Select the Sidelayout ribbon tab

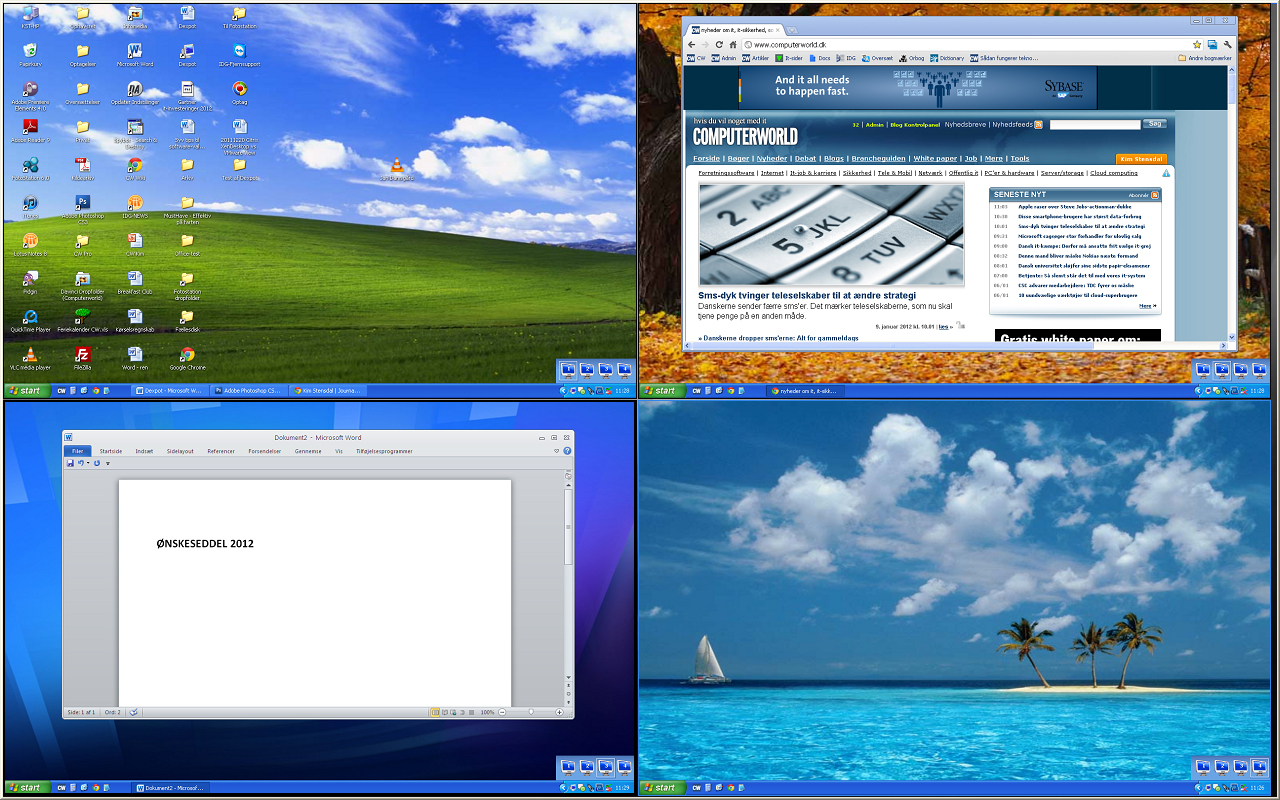tap(180, 451)
